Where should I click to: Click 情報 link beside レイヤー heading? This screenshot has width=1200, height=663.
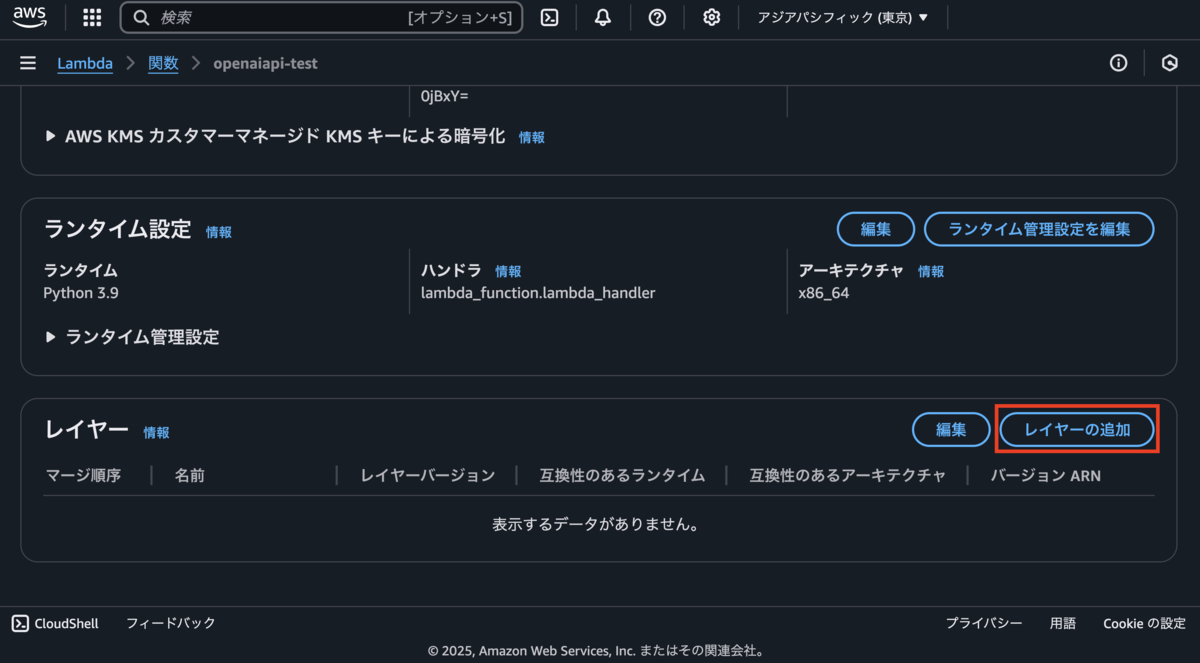click(156, 433)
